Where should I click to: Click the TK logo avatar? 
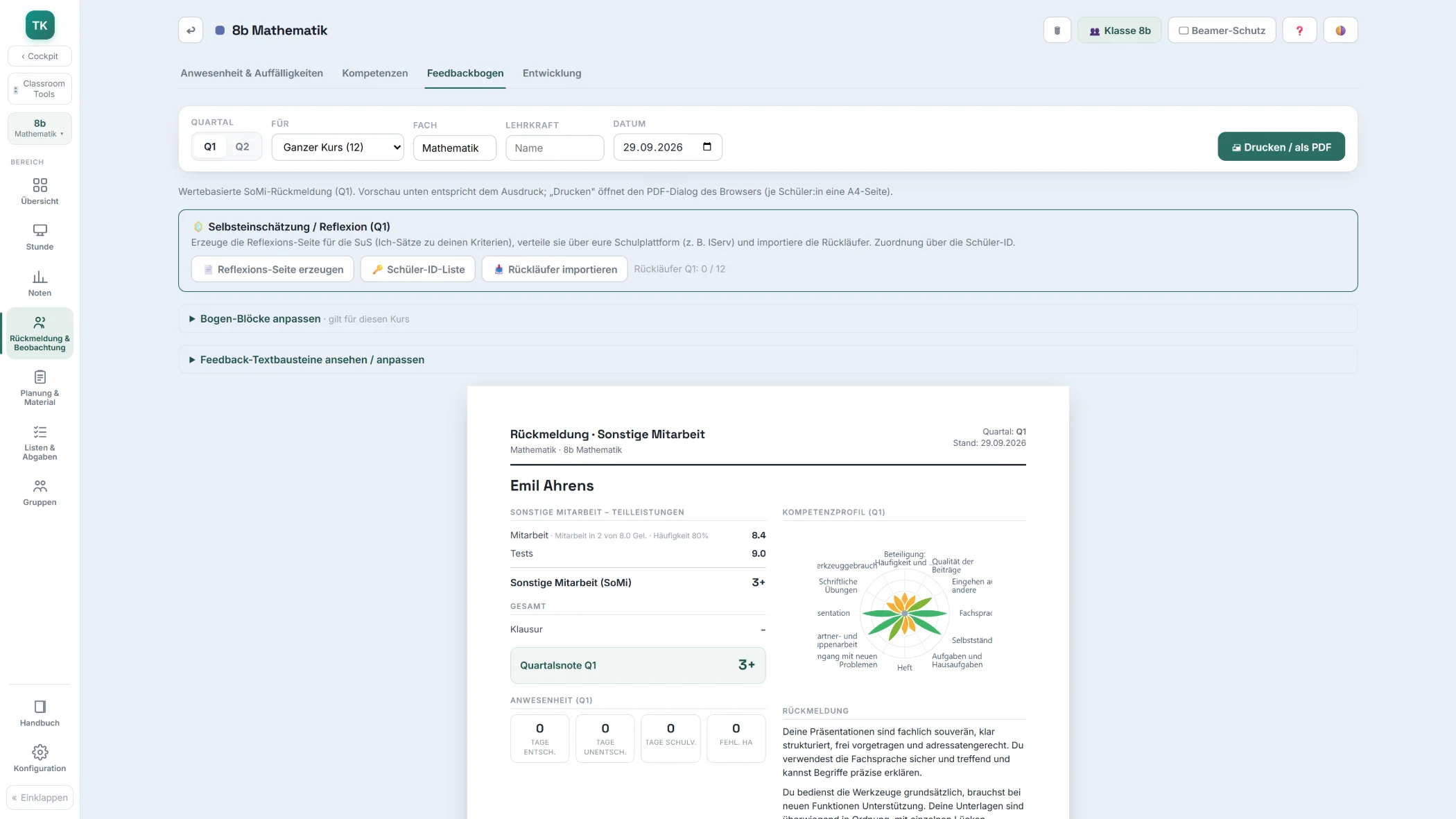pyautogui.click(x=40, y=26)
